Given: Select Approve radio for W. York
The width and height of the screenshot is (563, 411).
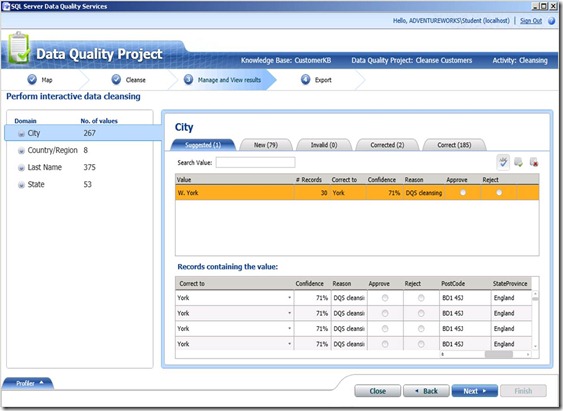Looking at the screenshot, I should (x=463, y=193).
